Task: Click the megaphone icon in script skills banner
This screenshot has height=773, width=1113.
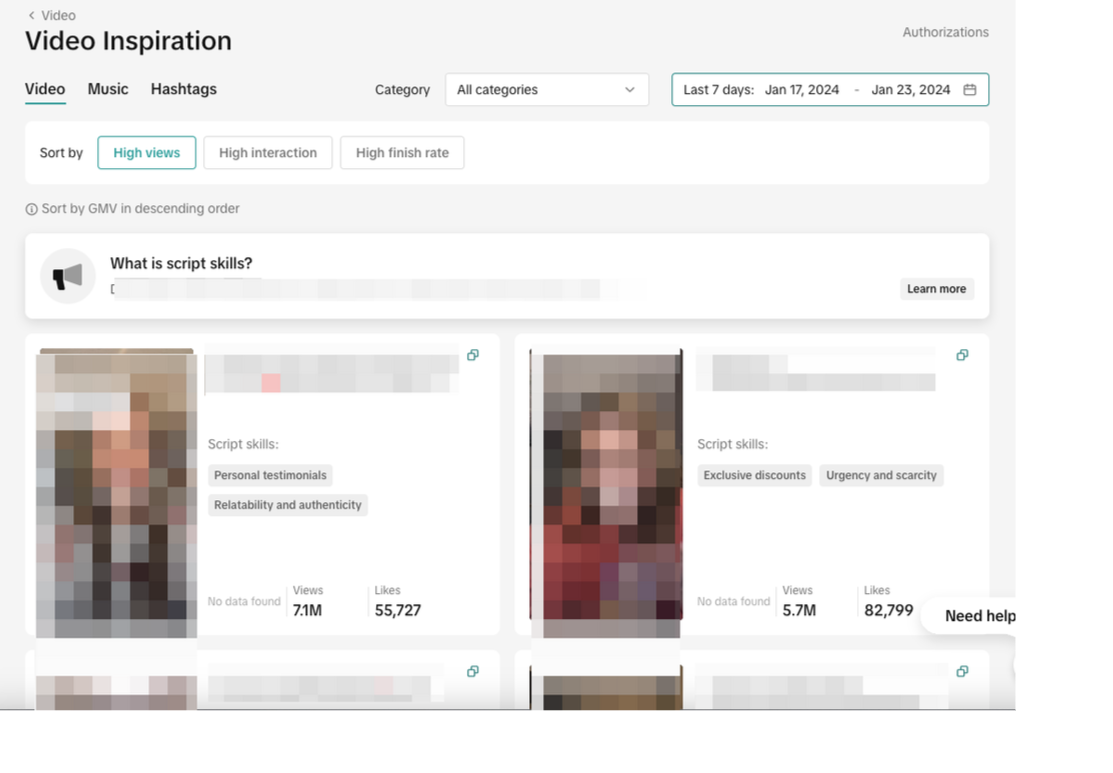Action: coord(68,276)
